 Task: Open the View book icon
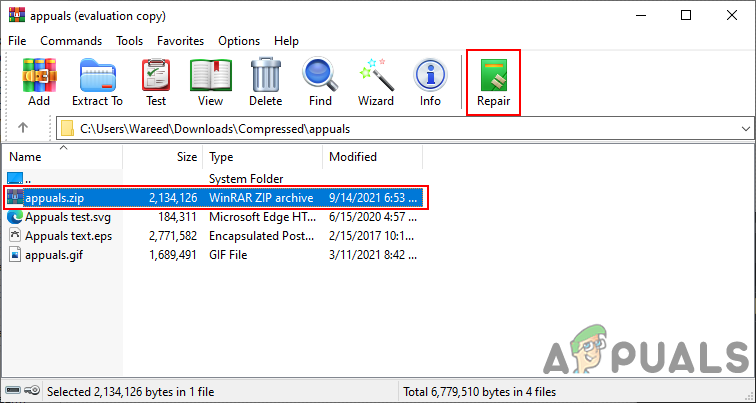coord(211,75)
